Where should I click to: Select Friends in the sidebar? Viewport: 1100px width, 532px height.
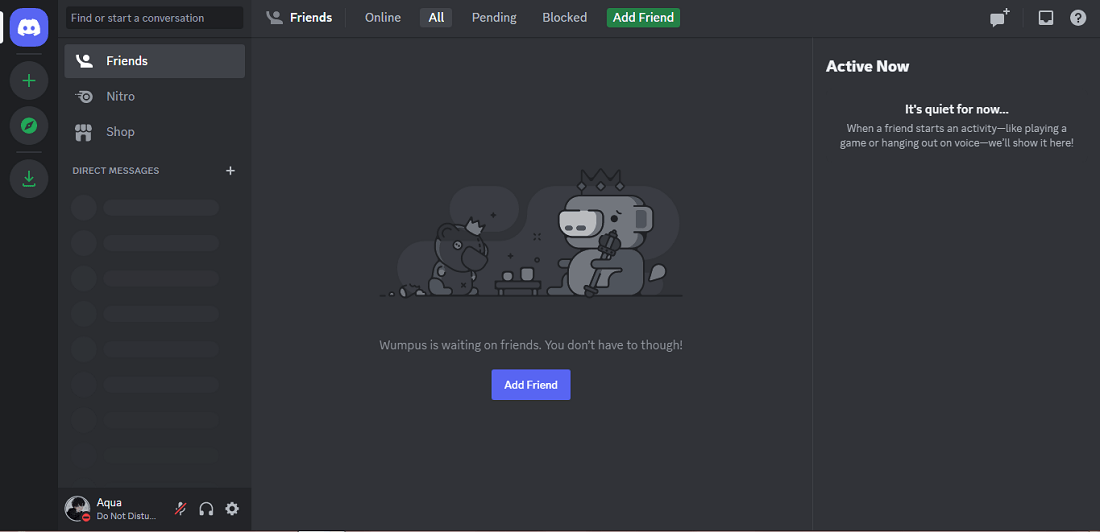(154, 61)
